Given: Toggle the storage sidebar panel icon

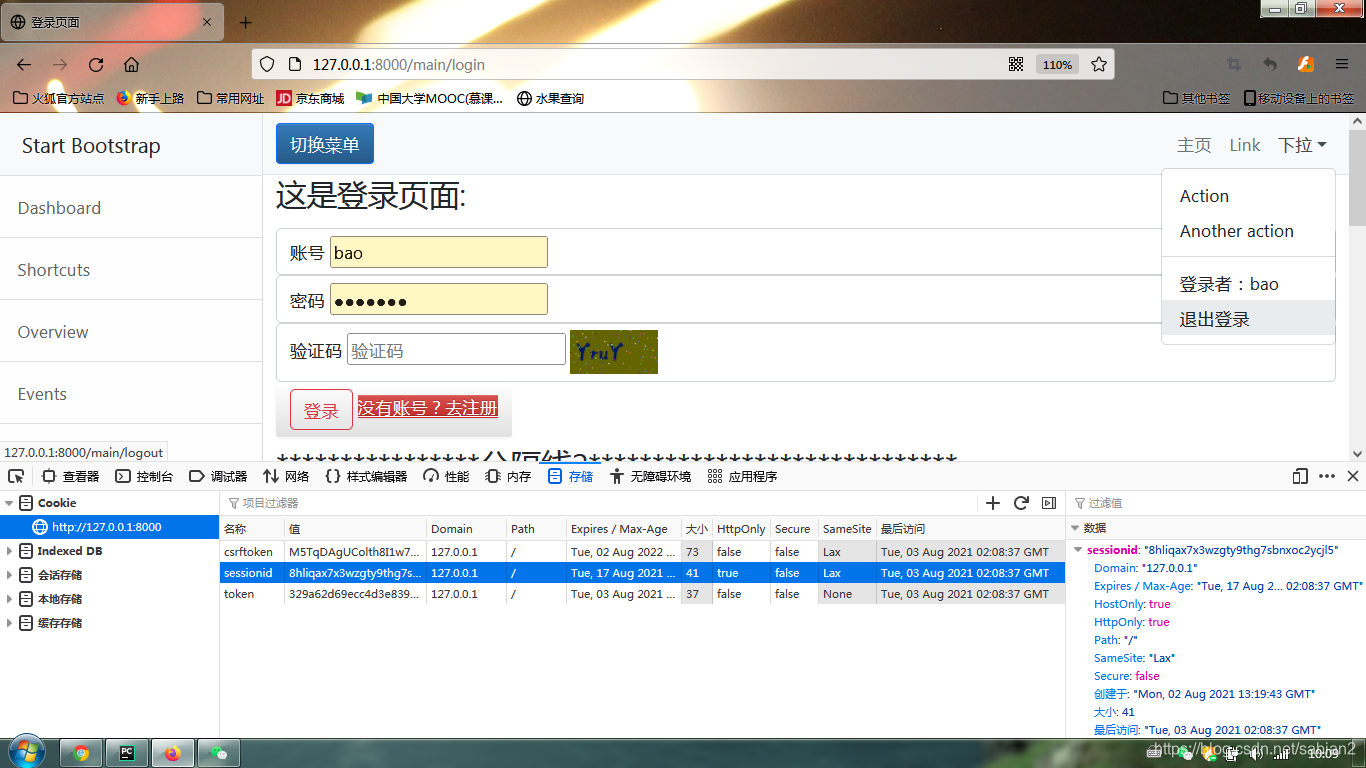Looking at the screenshot, I should click(x=1049, y=503).
